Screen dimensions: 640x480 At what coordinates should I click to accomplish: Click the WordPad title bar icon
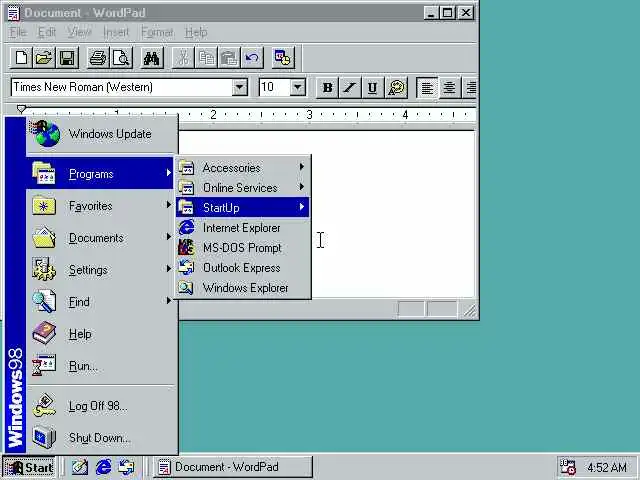point(13,13)
